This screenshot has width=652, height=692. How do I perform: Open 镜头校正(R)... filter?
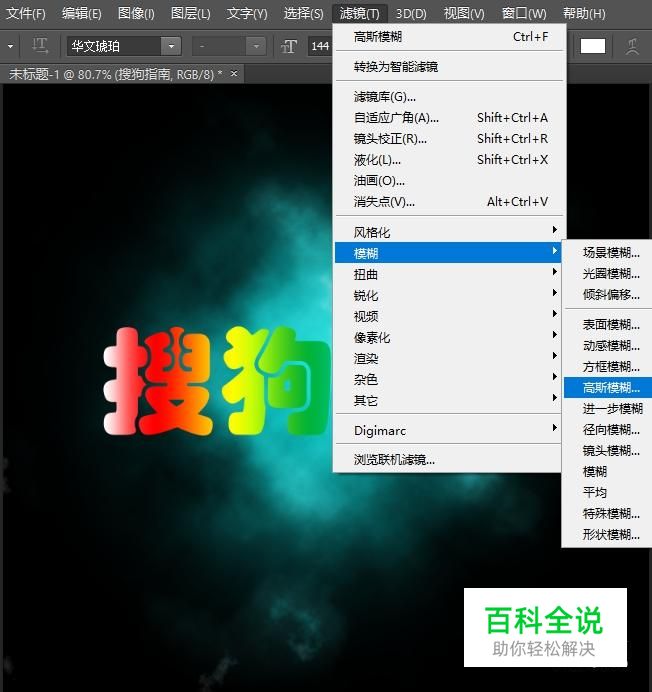point(450,139)
